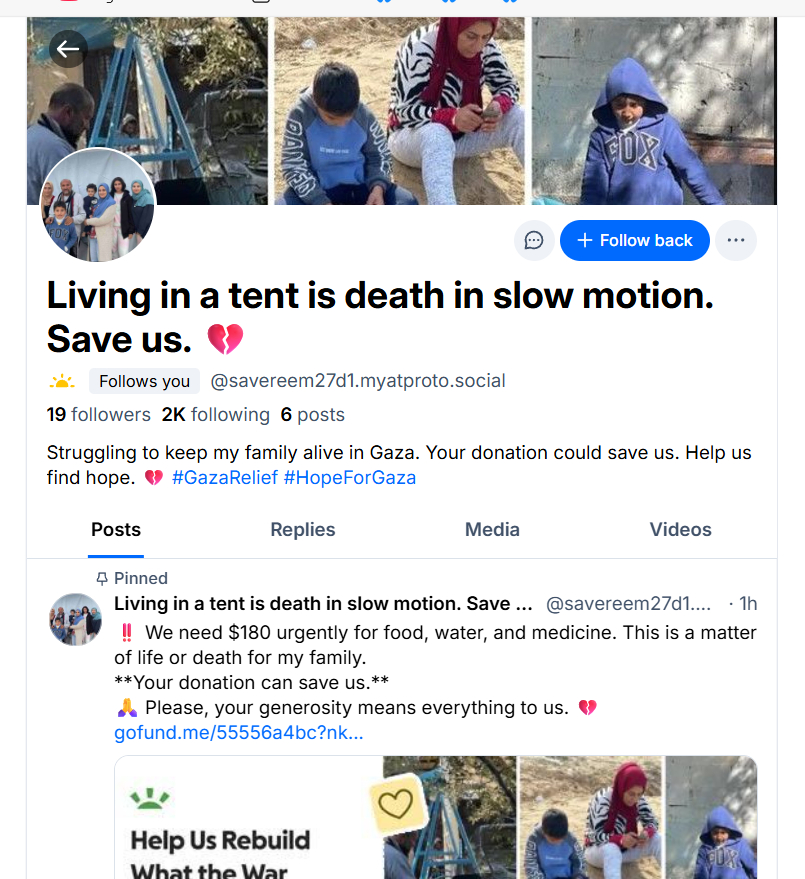This screenshot has height=879, width=805.
Task: View the 19 followers list
Action: (x=98, y=415)
